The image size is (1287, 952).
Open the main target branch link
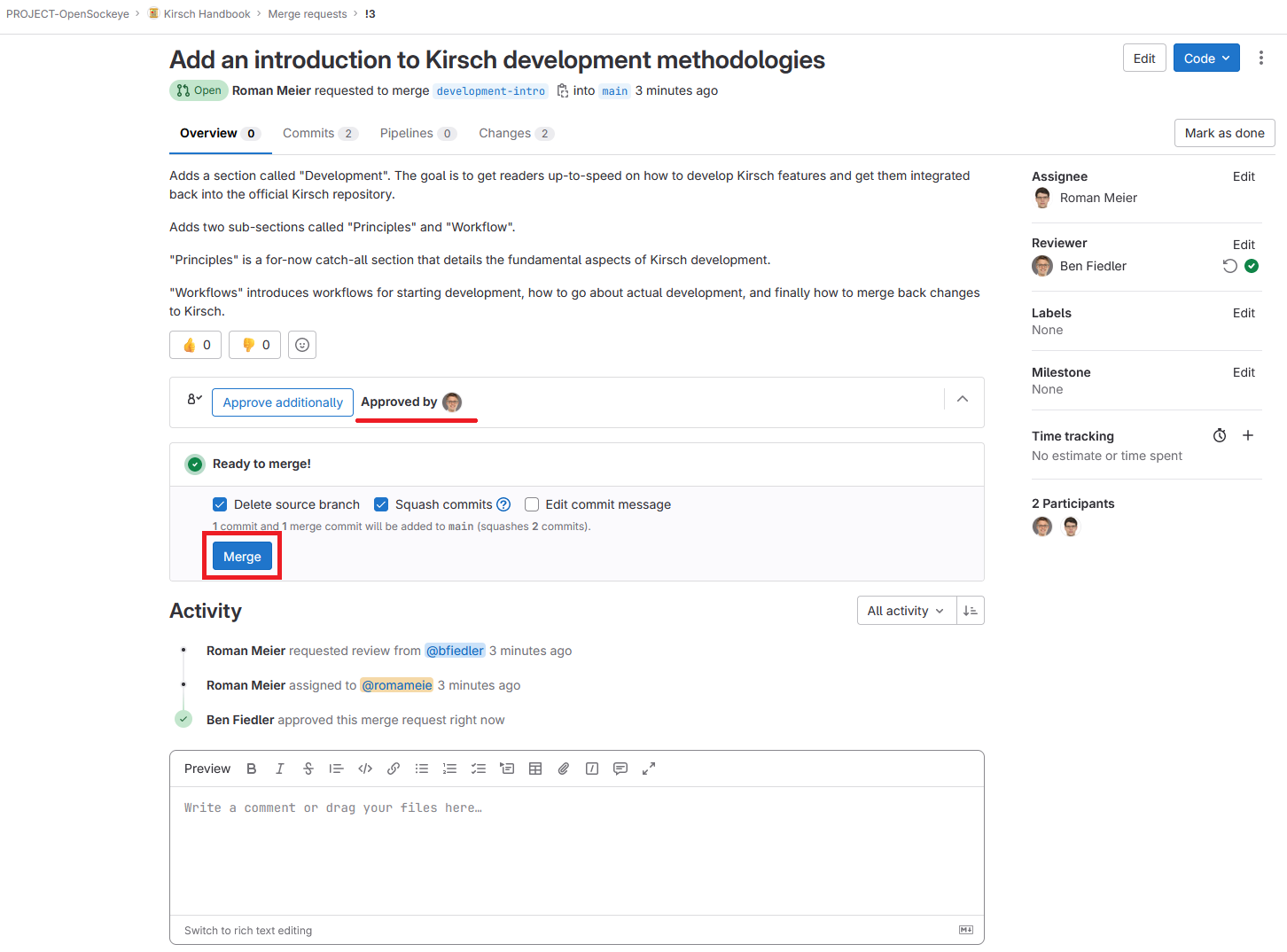click(x=615, y=91)
